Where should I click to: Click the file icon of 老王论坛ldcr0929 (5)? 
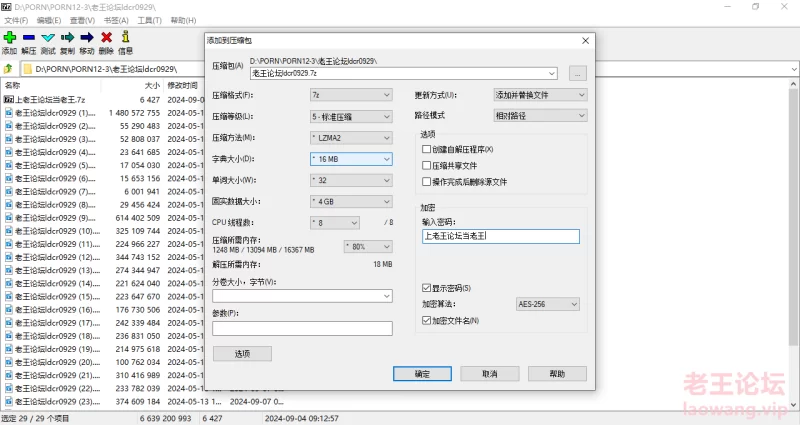[9, 165]
